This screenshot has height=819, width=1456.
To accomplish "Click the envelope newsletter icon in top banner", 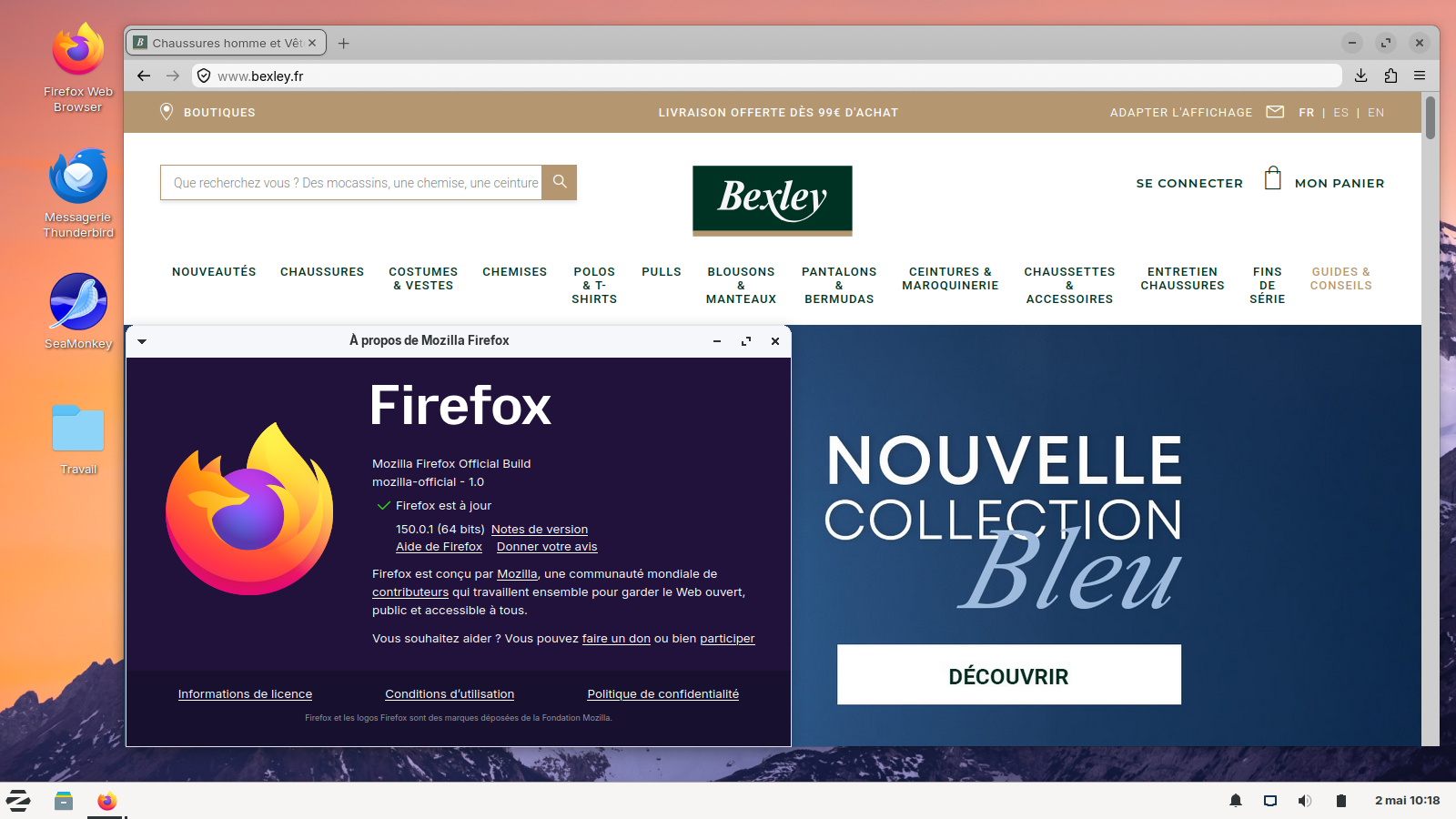I will click(x=1275, y=112).
